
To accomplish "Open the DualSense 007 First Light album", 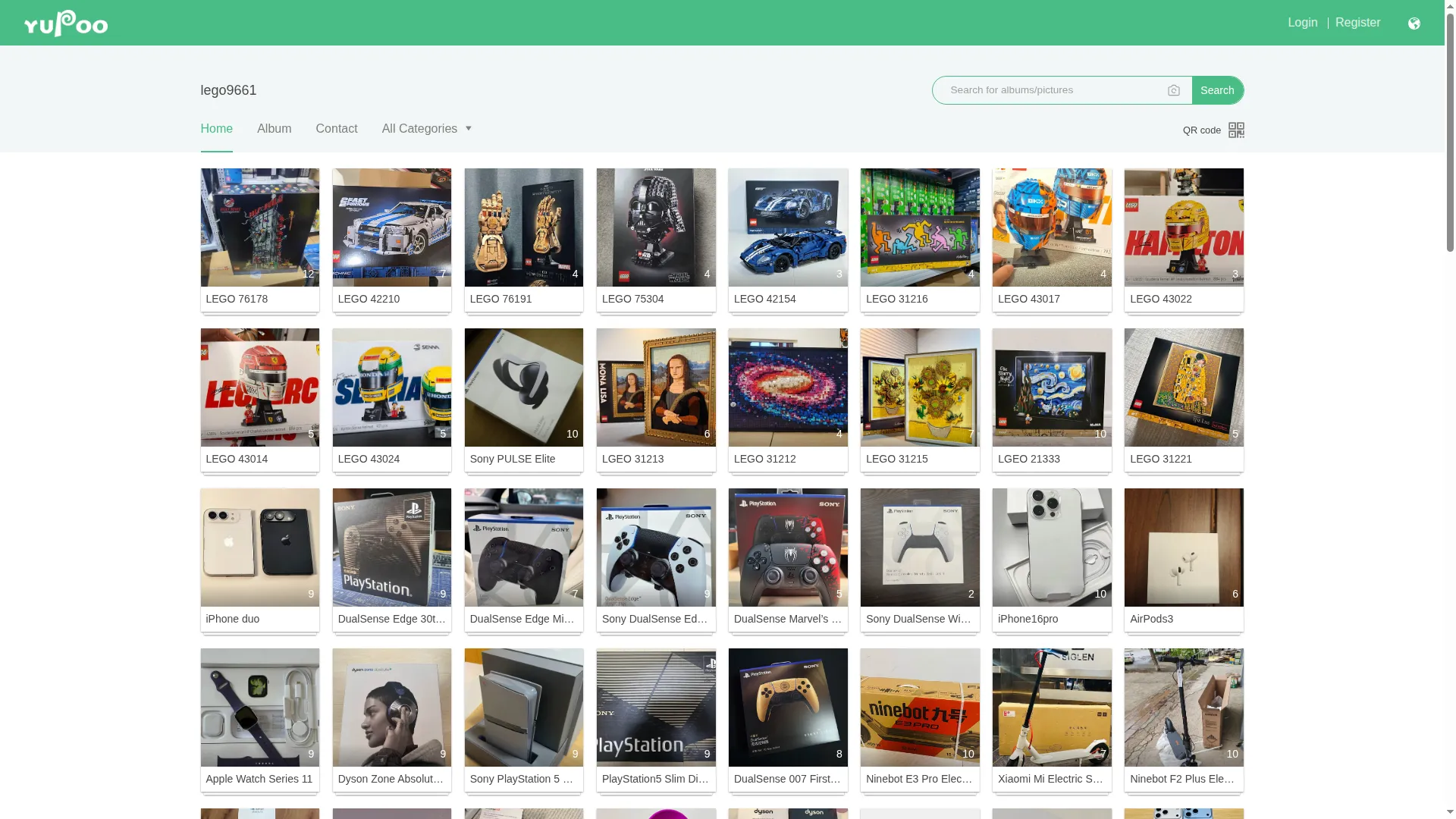I will tap(788, 708).
